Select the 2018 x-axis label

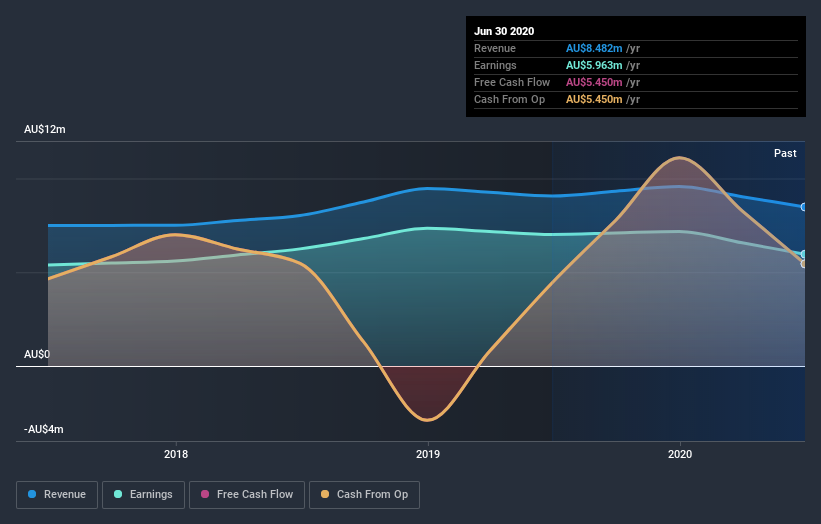tap(176, 454)
